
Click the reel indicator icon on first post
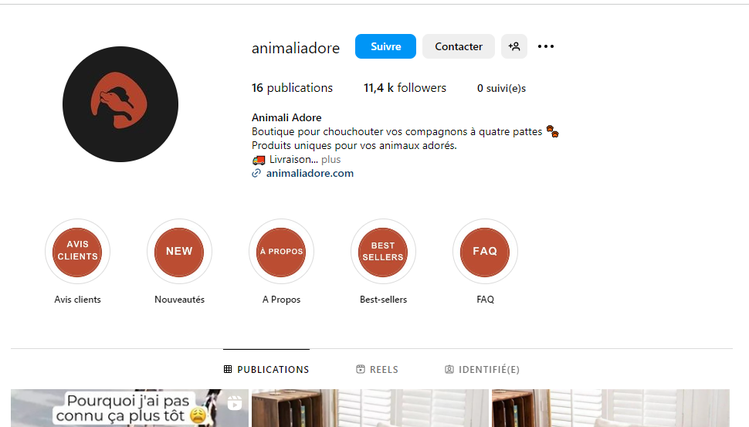pyautogui.click(x=235, y=403)
